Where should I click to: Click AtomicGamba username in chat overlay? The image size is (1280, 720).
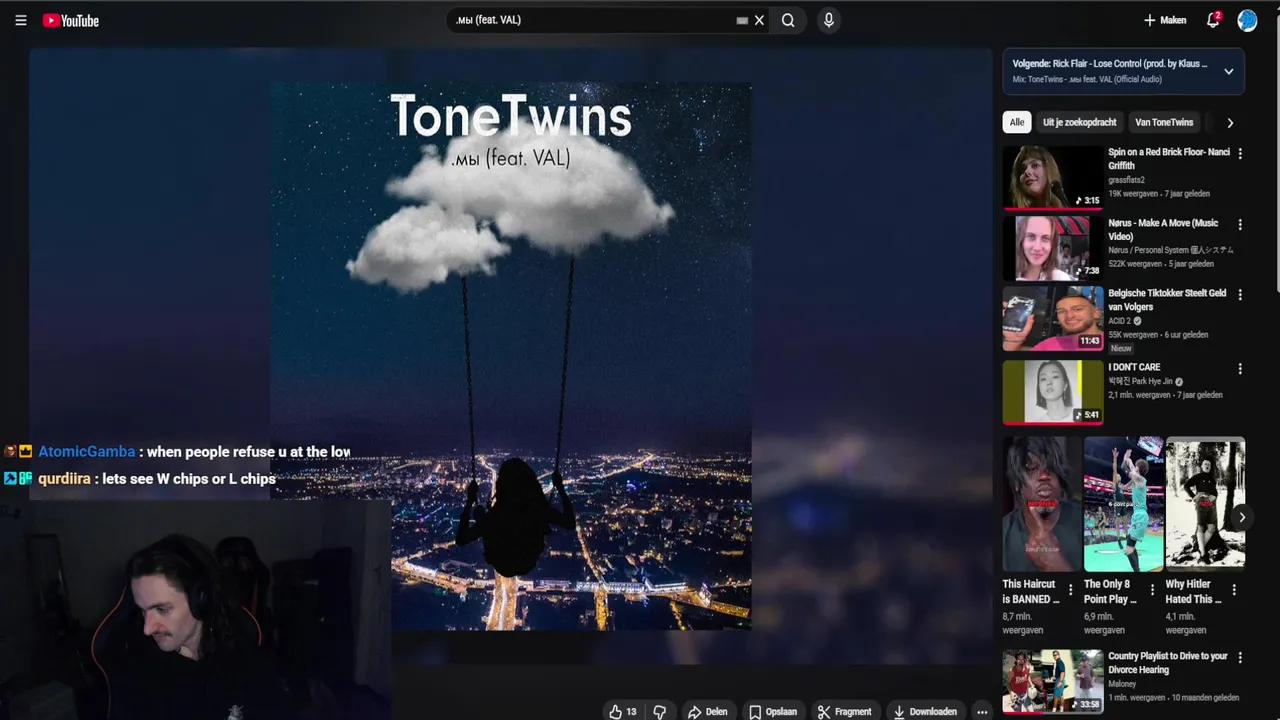point(86,452)
